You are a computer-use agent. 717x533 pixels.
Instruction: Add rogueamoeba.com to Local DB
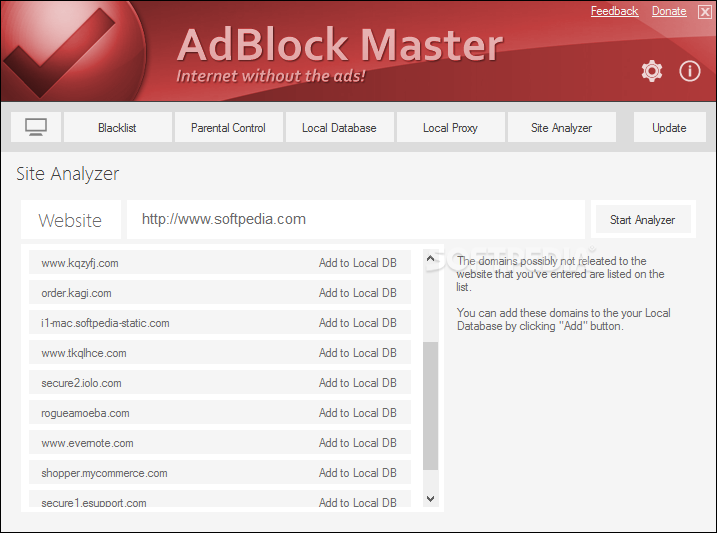[x=358, y=413]
